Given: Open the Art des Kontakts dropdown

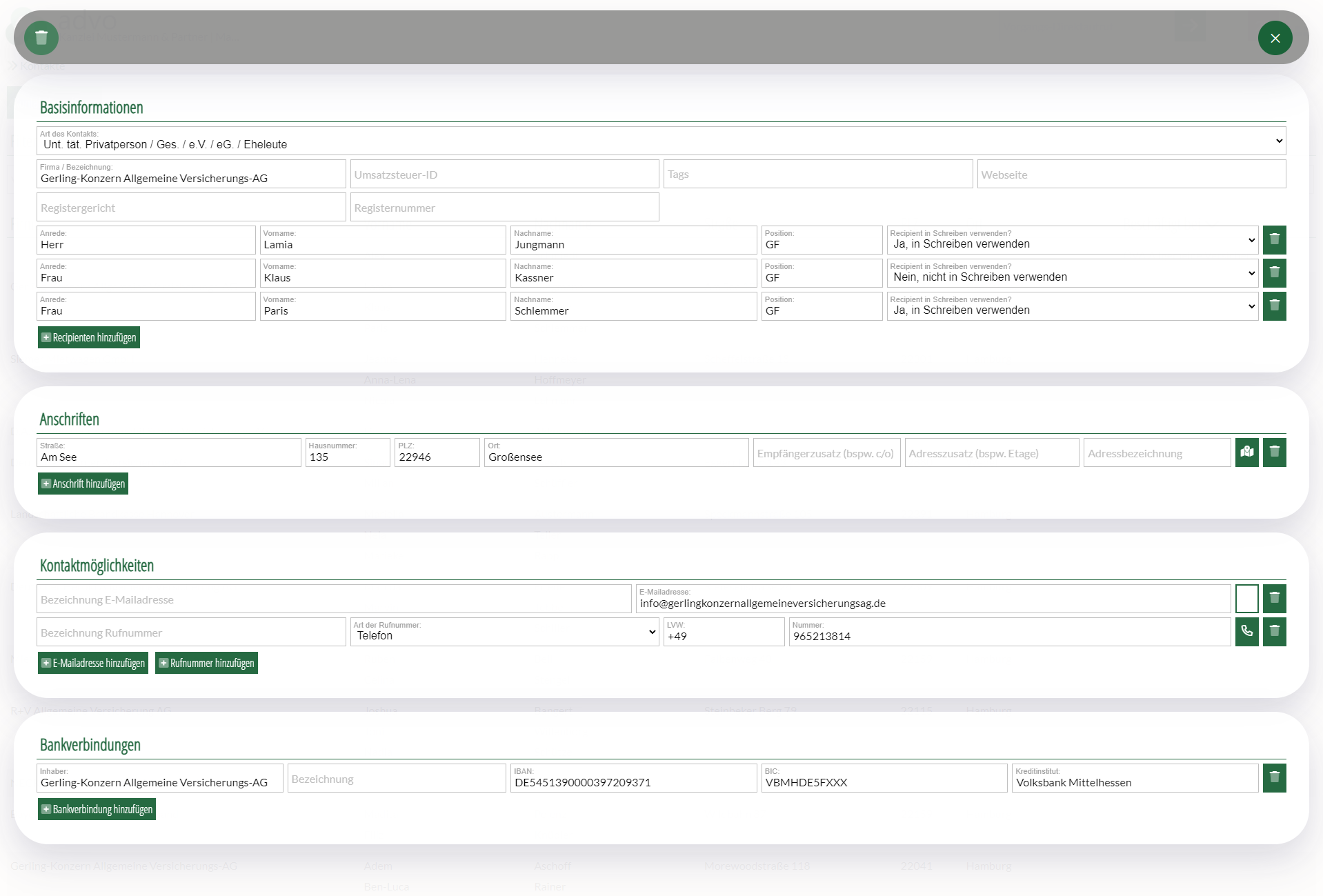Looking at the screenshot, I should pyautogui.click(x=661, y=141).
